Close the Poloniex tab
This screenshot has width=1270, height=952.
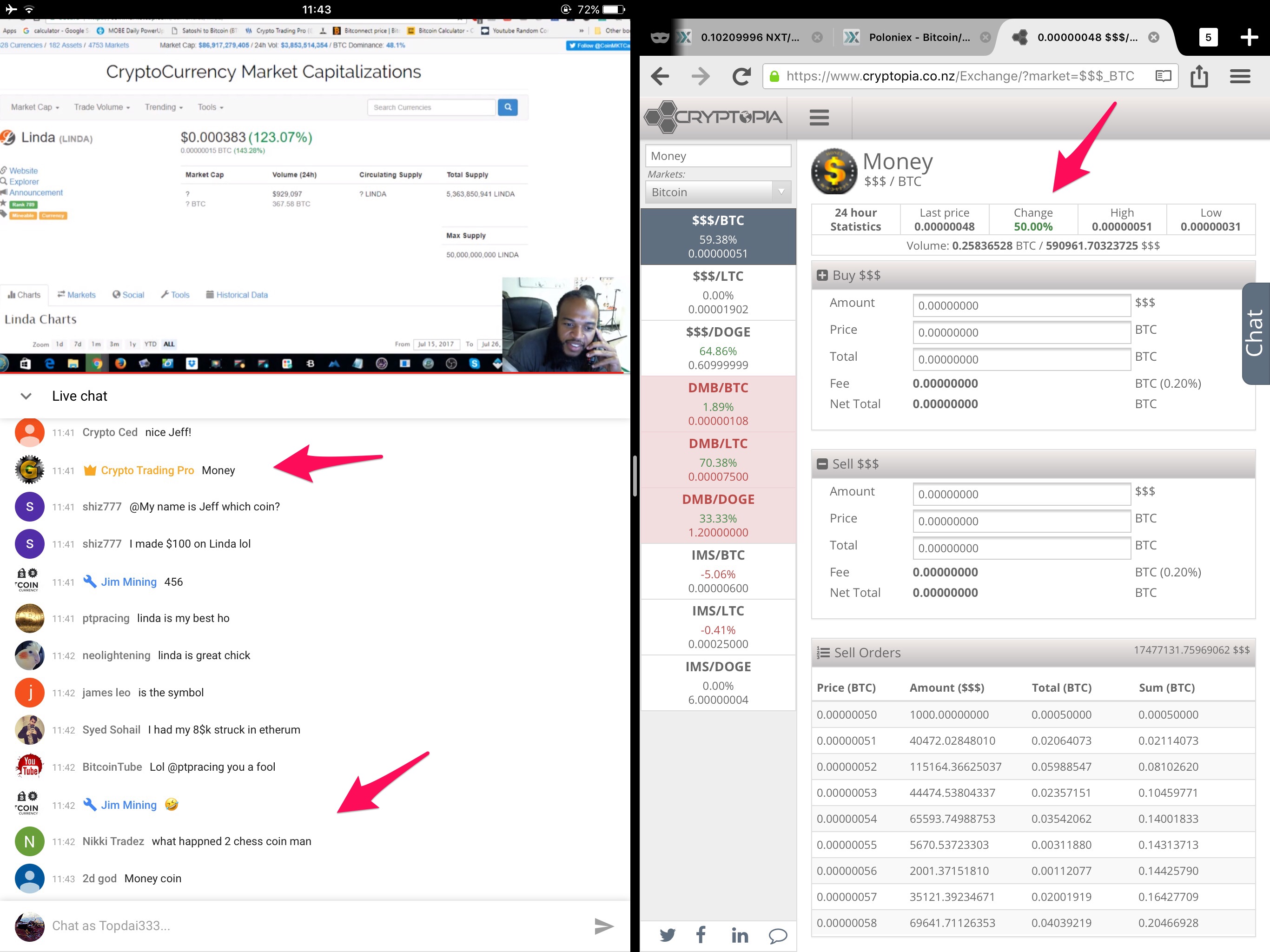[985, 37]
